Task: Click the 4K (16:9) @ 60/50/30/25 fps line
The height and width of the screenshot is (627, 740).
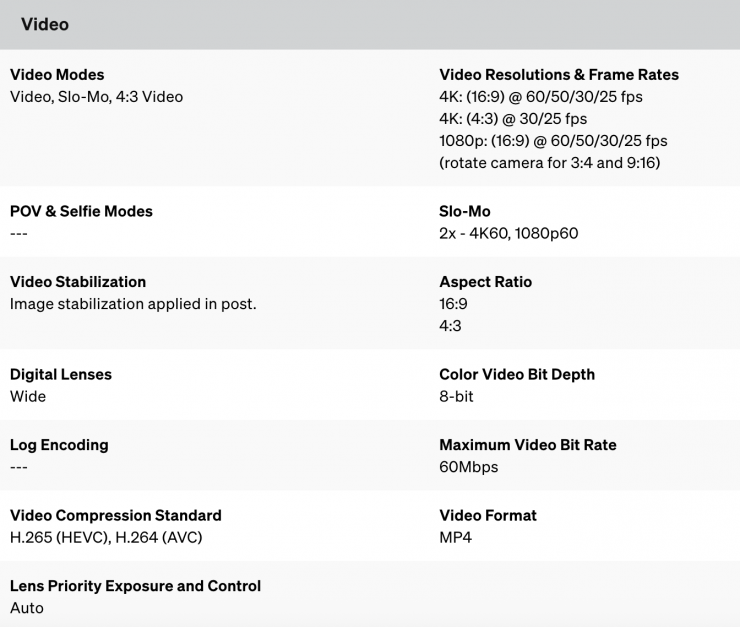Action: (x=541, y=97)
